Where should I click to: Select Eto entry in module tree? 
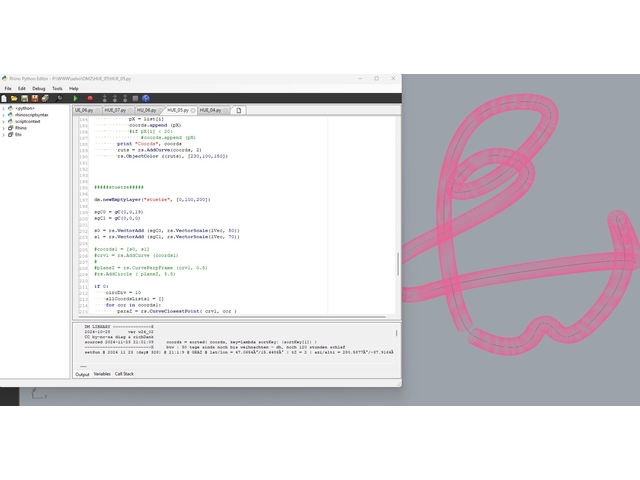tap(18, 135)
